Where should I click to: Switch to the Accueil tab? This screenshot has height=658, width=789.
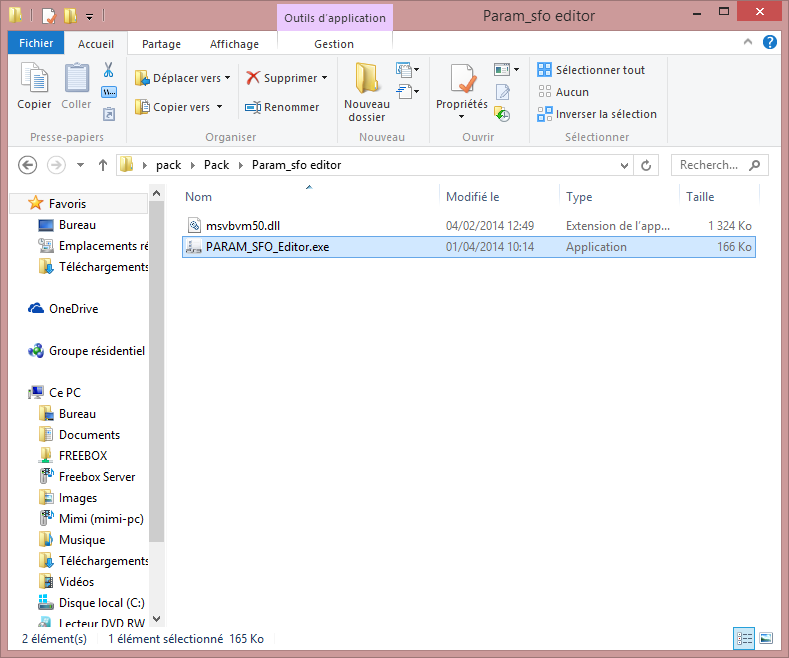tap(96, 44)
